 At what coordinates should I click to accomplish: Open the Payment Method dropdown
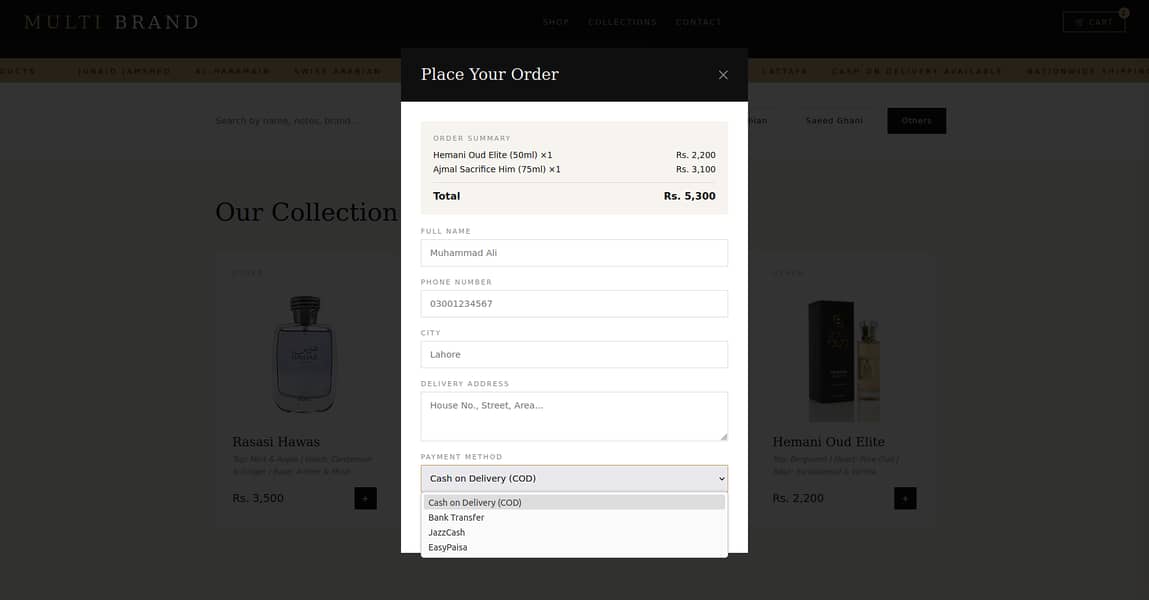pyautogui.click(x=574, y=478)
